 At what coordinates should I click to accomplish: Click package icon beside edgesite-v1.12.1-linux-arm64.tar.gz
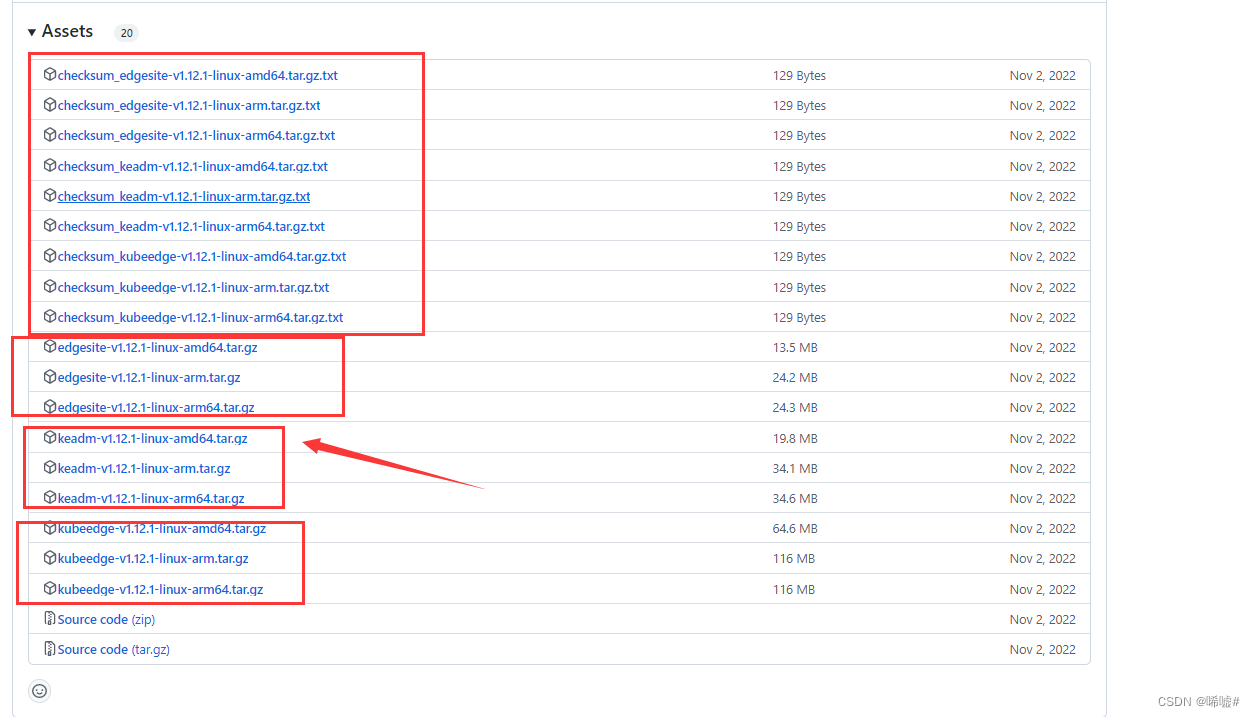tap(50, 407)
